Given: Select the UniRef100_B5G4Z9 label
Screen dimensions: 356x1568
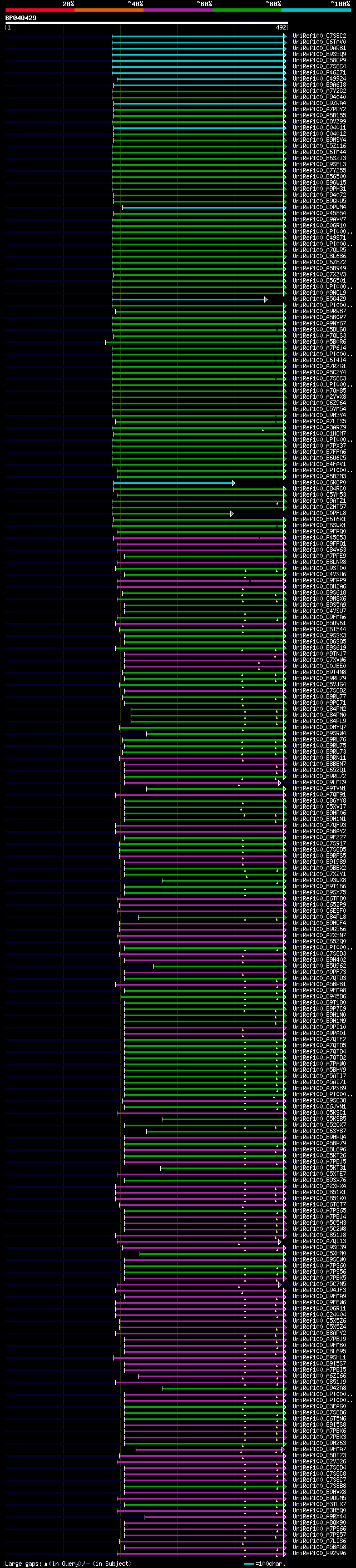Looking at the screenshot, I should (x=319, y=299).
